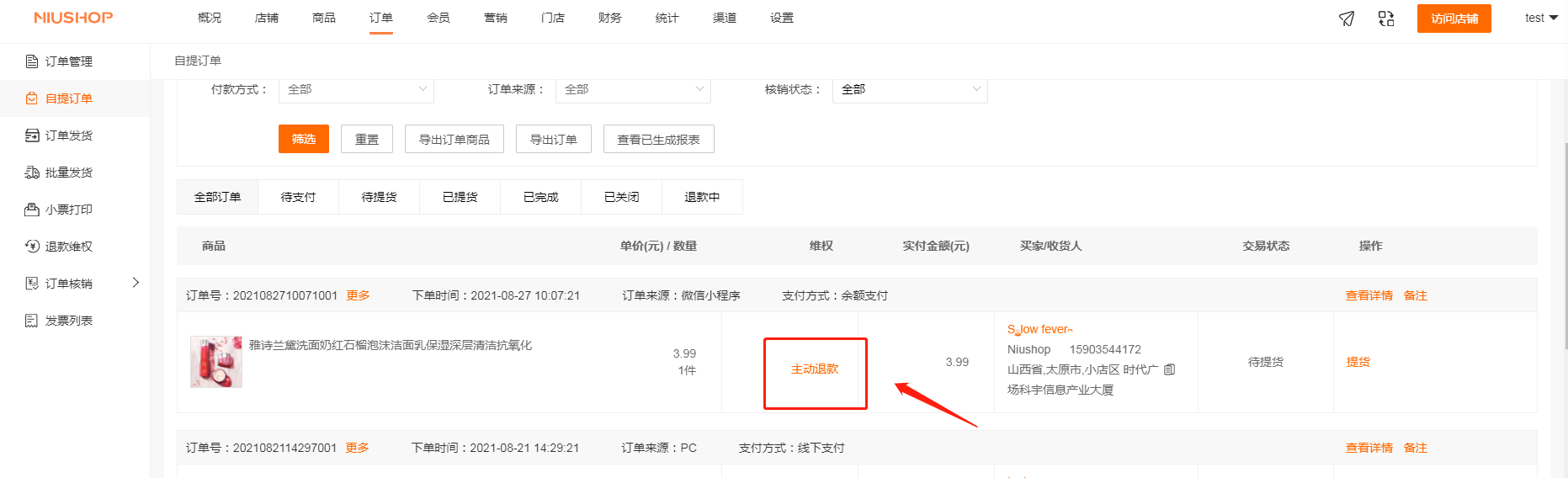Screen dimensions: 1568x478
Task: Expand the 核销状态 dropdown
Action: [x=910, y=89]
